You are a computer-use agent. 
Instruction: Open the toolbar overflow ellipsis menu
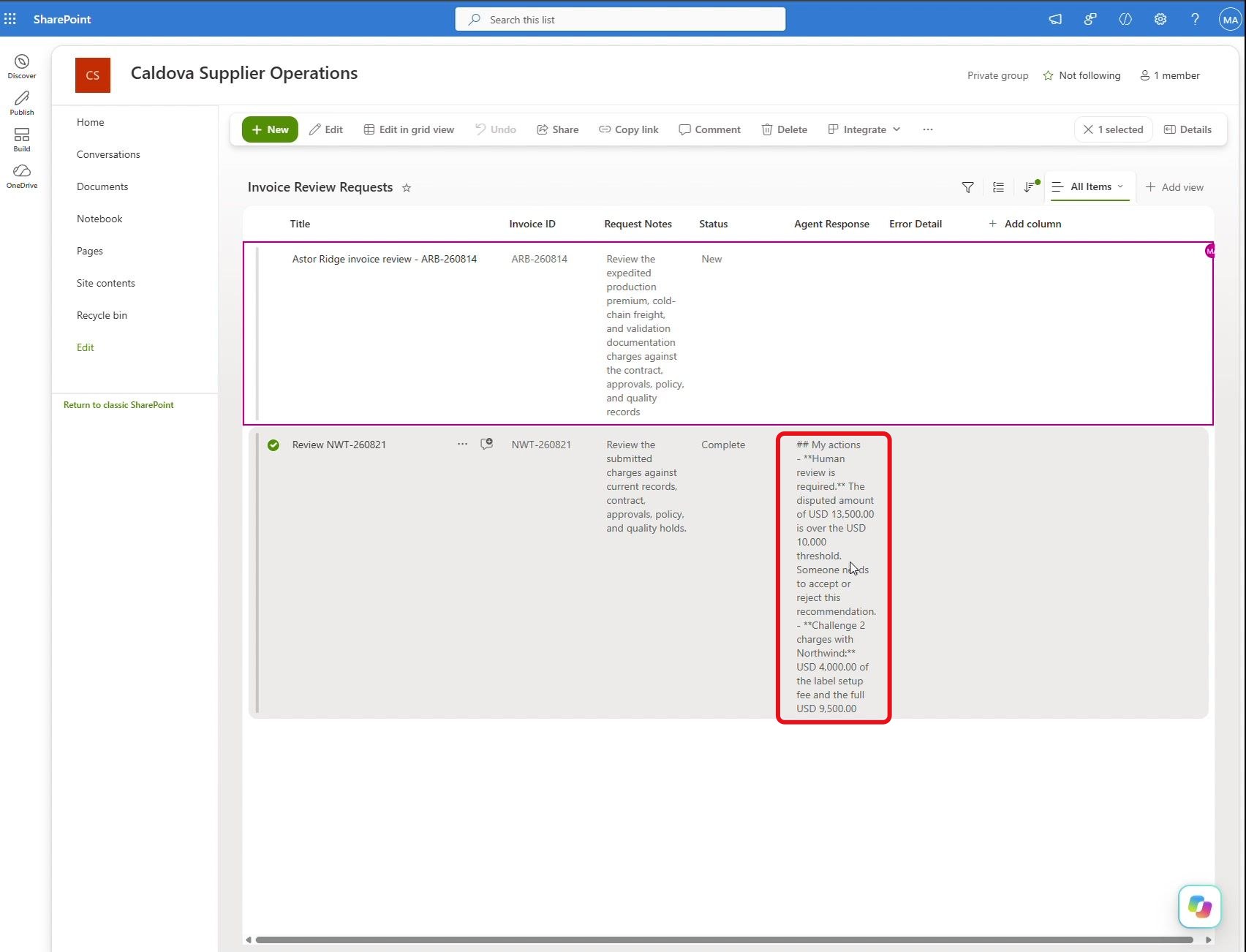point(928,129)
